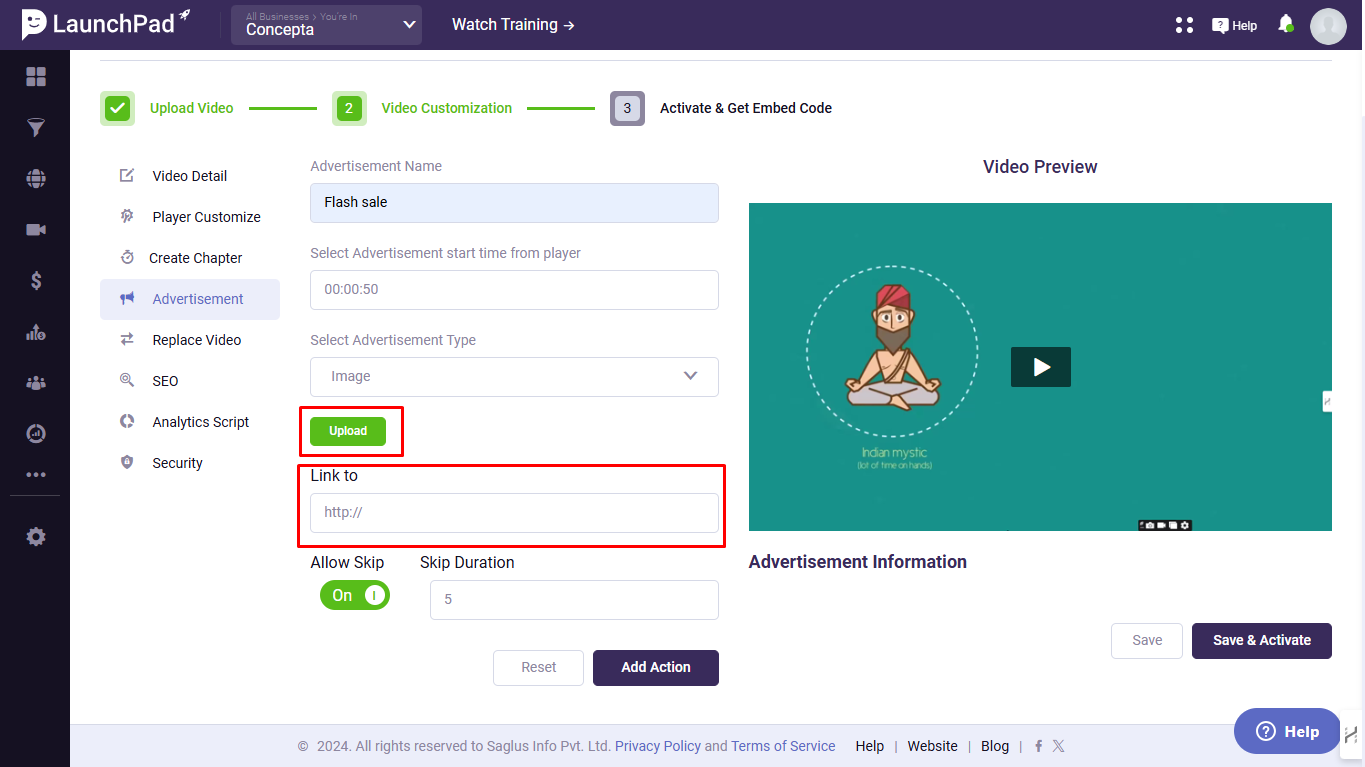1365x767 pixels.
Task: Go to Upload Video step
Action: (x=167, y=108)
